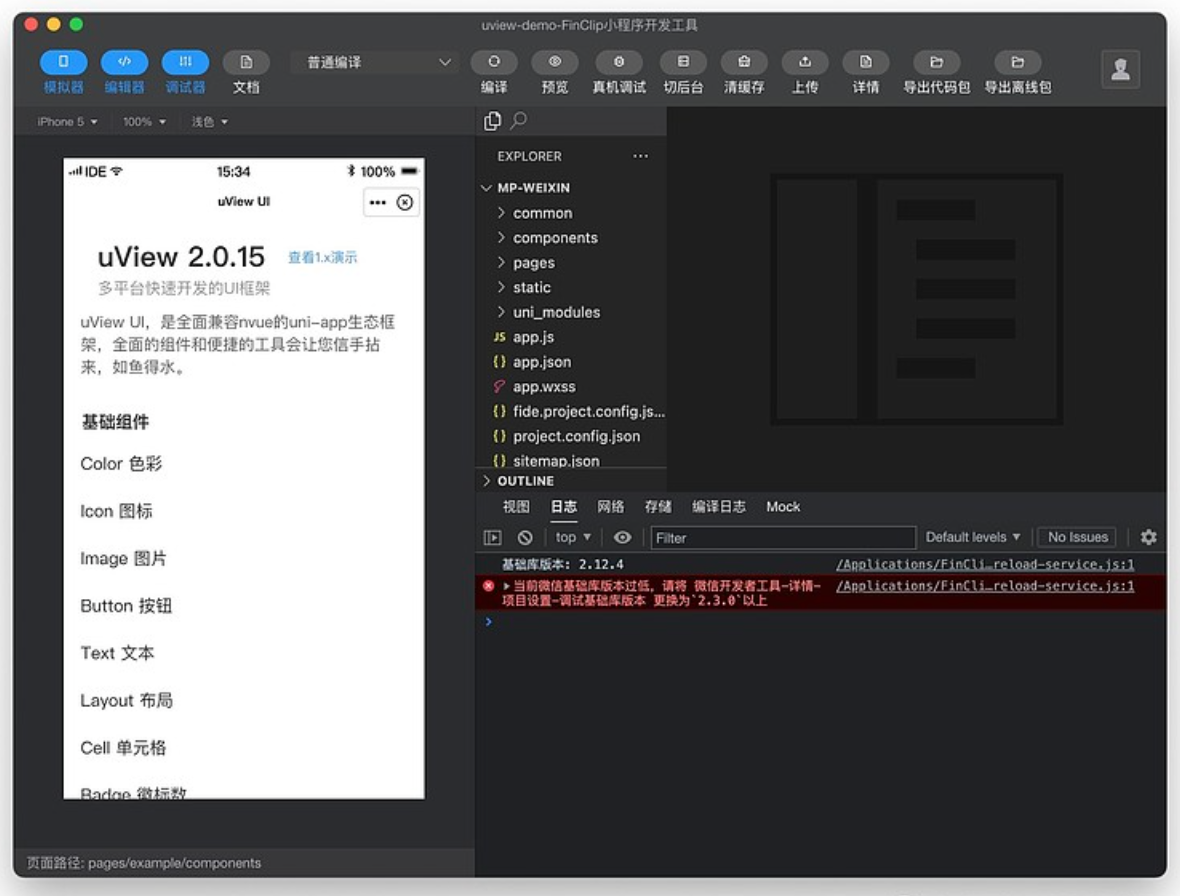Toggle the 调试器 debugger panel button
Image resolution: width=1180 pixels, height=896 pixels.
click(185, 62)
